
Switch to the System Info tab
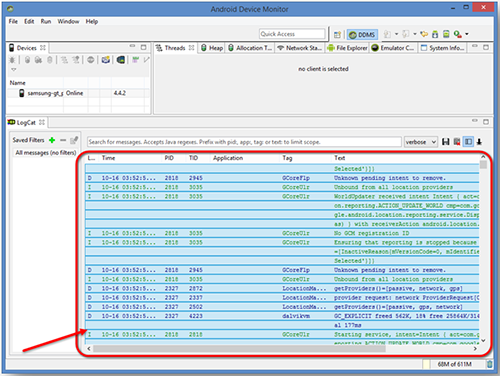pos(442,48)
